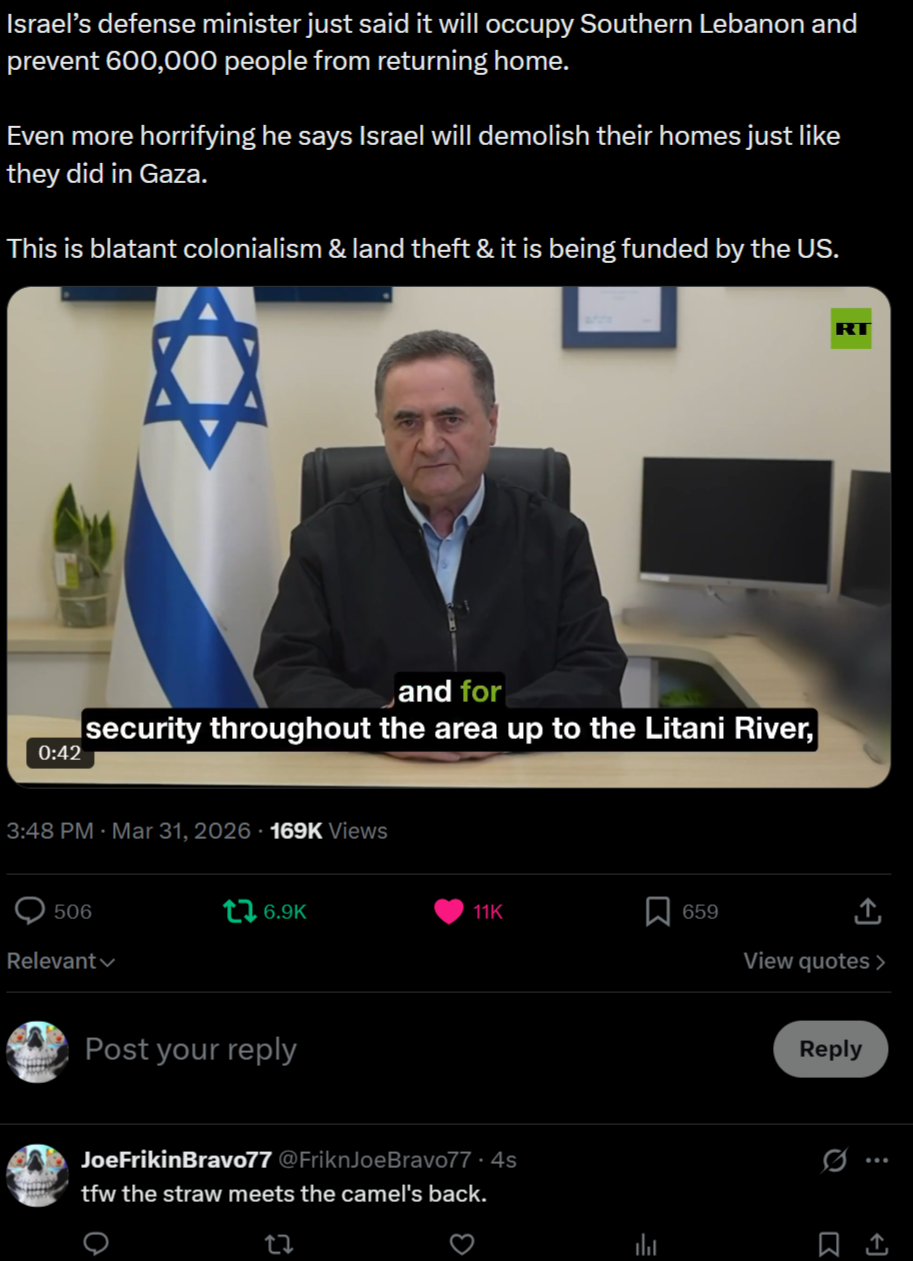Bookmark the JoeFrikinBravo77 reply

pos(829,1244)
